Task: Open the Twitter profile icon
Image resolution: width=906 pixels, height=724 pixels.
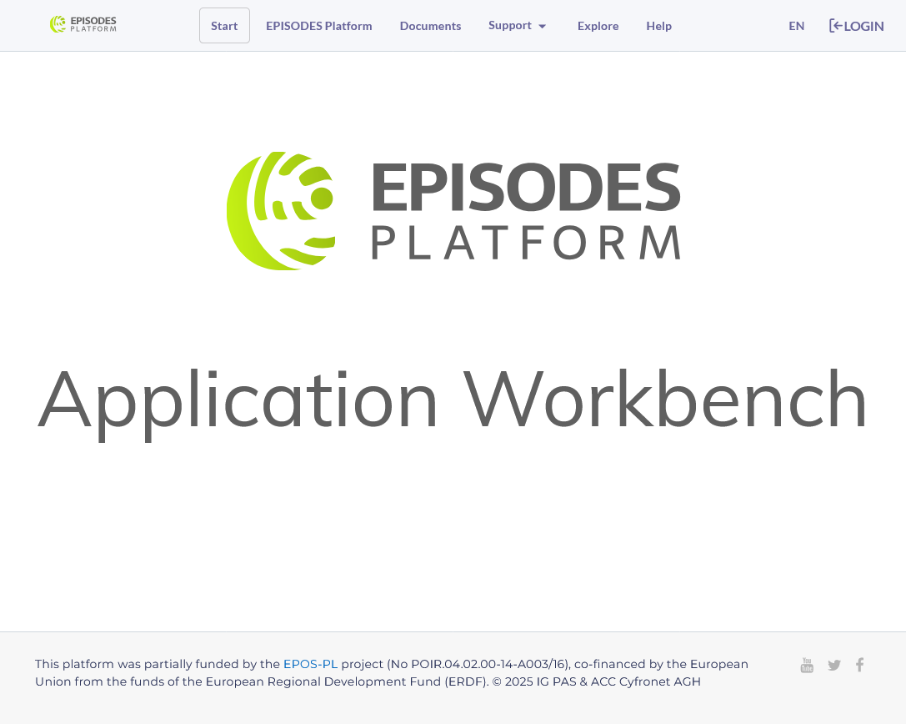Action: (x=834, y=665)
